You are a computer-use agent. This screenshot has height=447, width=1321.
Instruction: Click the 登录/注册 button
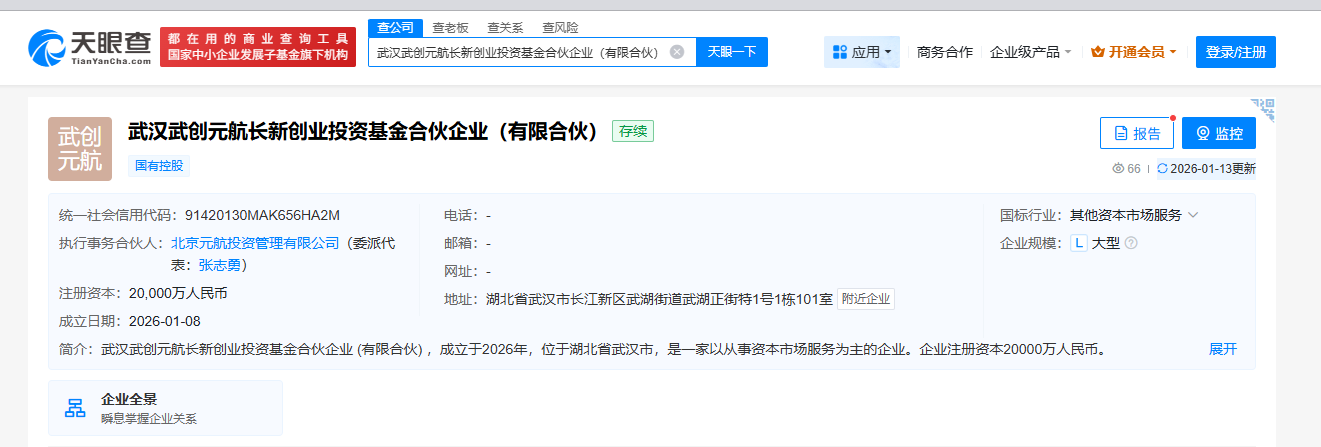click(1235, 52)
